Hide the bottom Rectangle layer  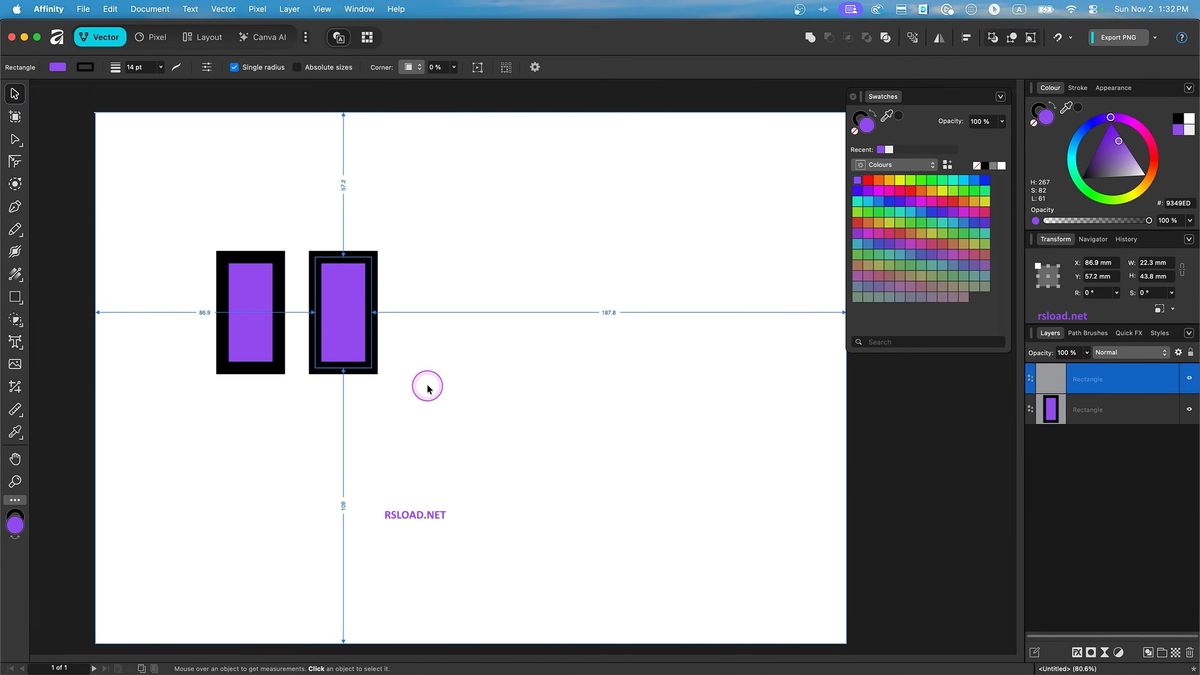(x=1190, y=409)
